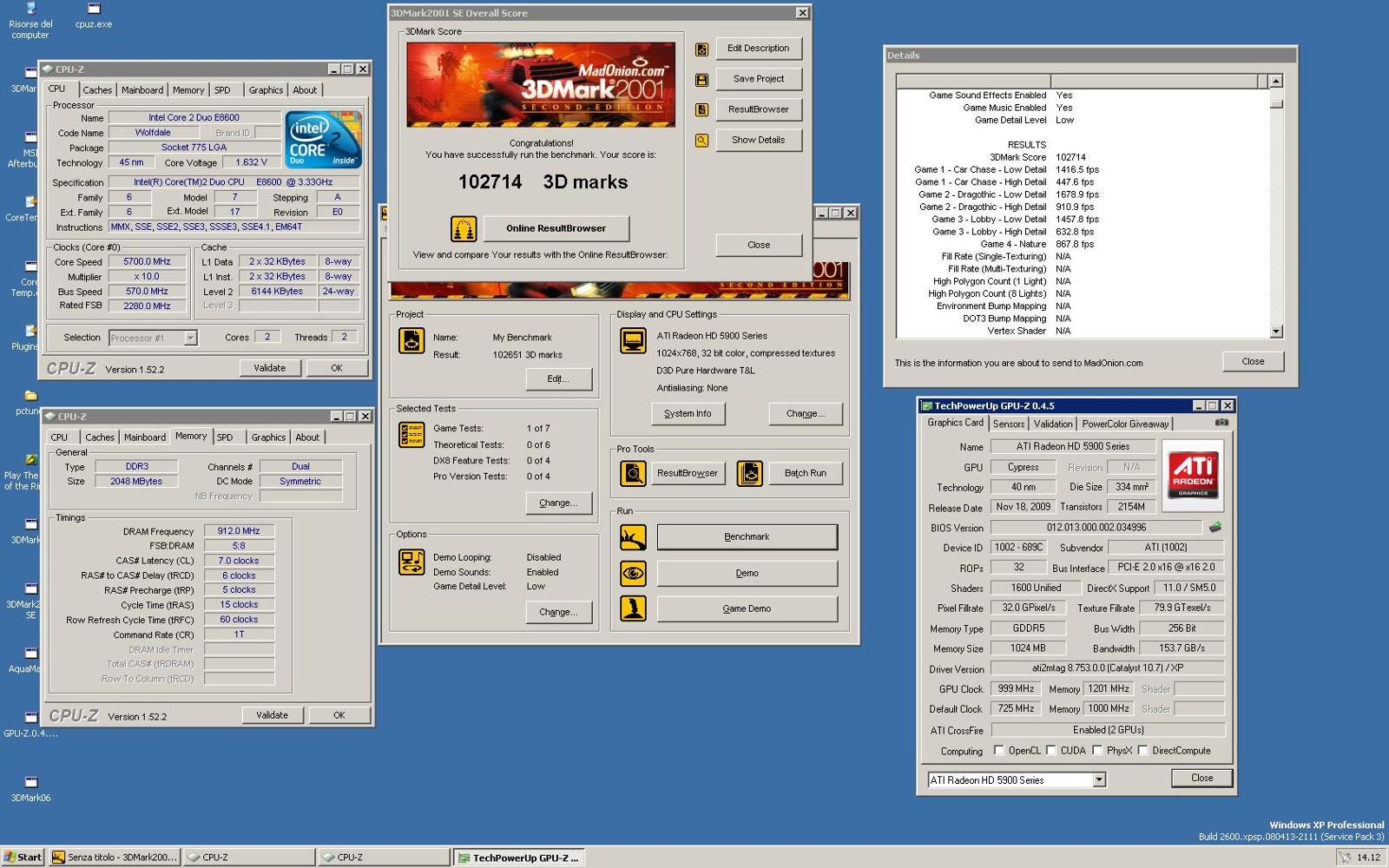Click the Save Project floppy icon
This screenshot has width=1389, height=868.
pos(701,80)
